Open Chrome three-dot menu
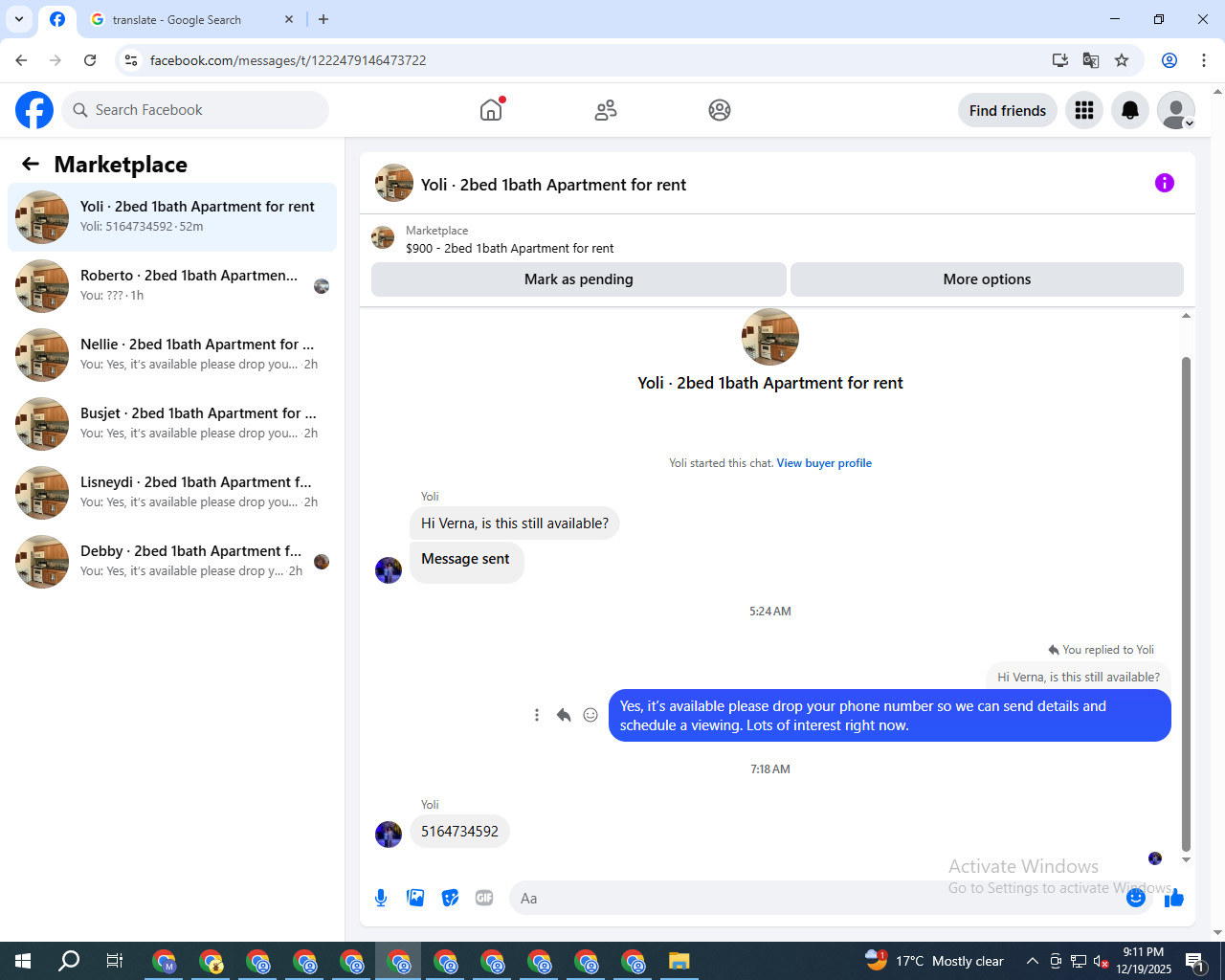 1204,60
